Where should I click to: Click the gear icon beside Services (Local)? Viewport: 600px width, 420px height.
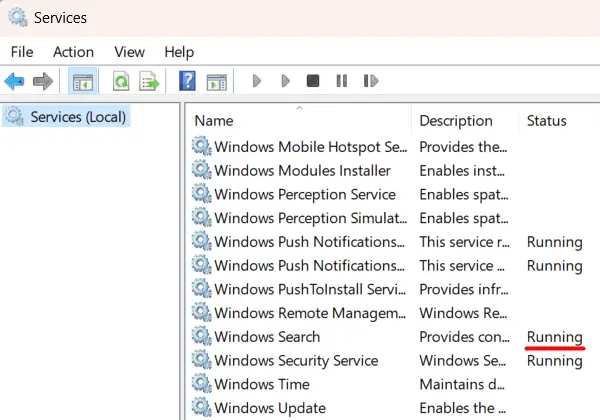tap(15, 116)
